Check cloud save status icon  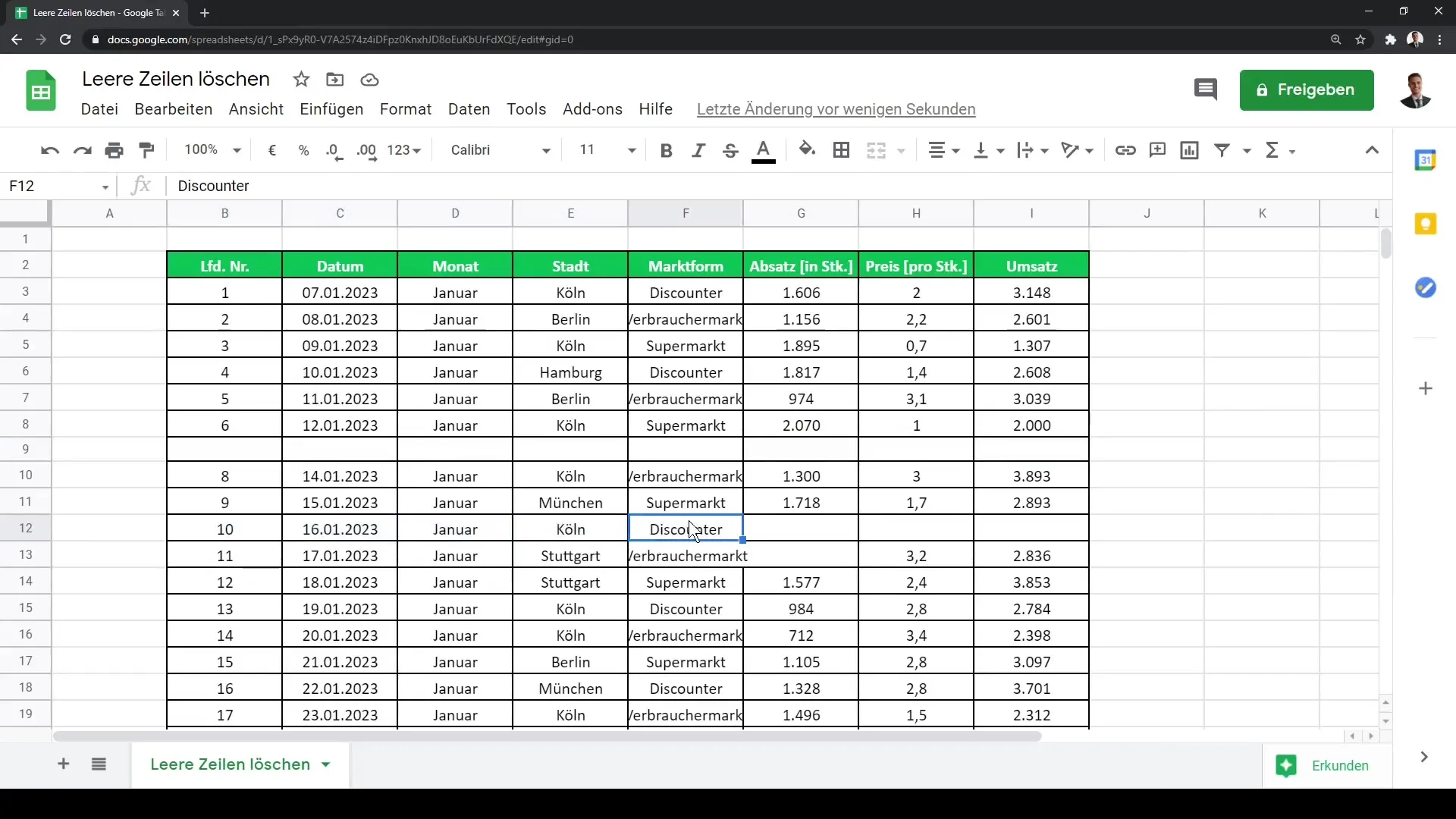pyautogui.click(x=369, y=80)
